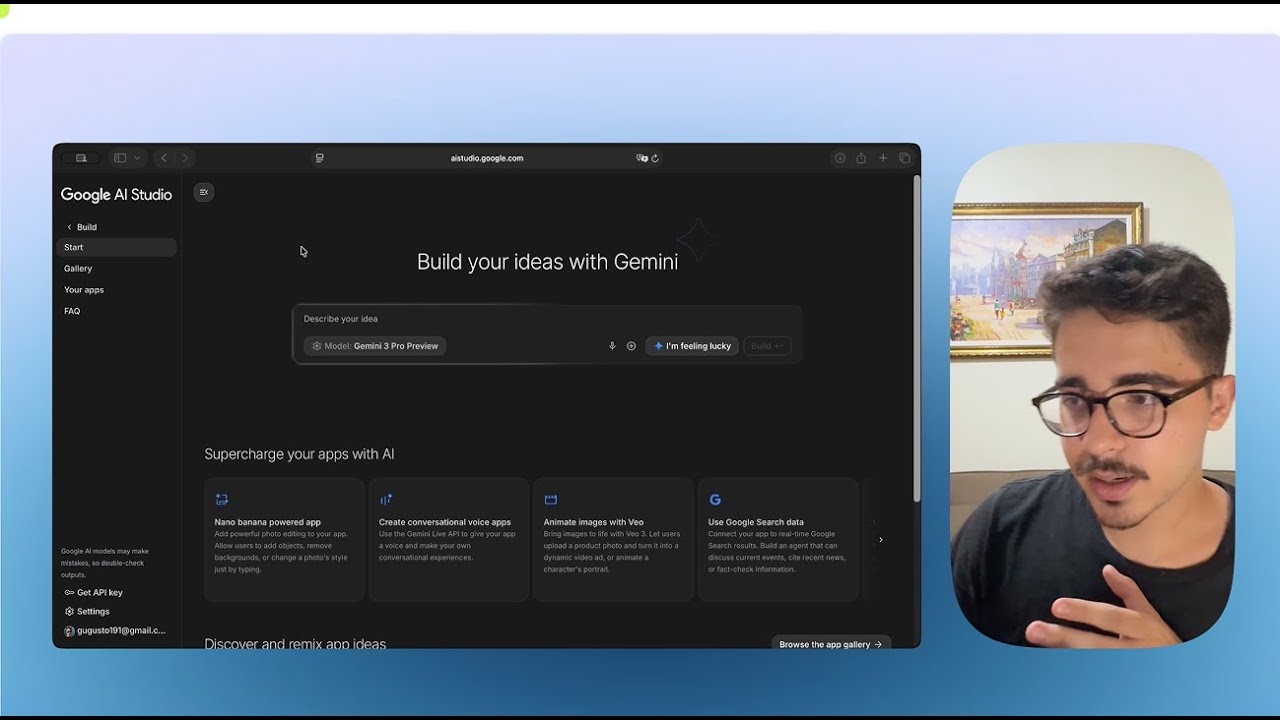Reload the aistudio.google.com page
Image resolution: width=1280 pixels, height=720 pixels.
[x=655, y=158]
